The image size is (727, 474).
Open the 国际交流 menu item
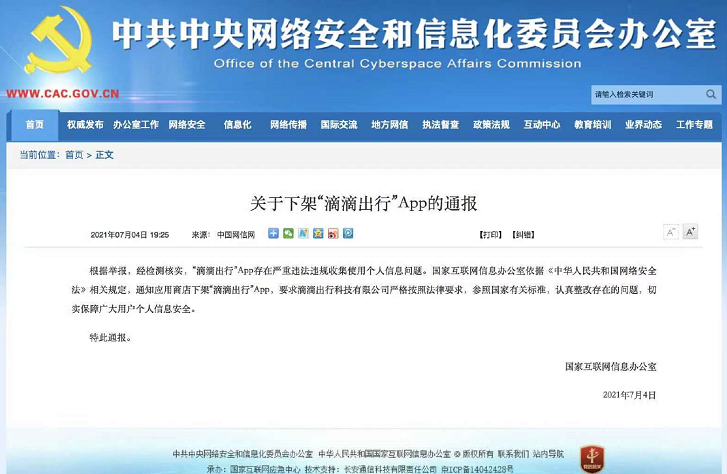(339, 125)
